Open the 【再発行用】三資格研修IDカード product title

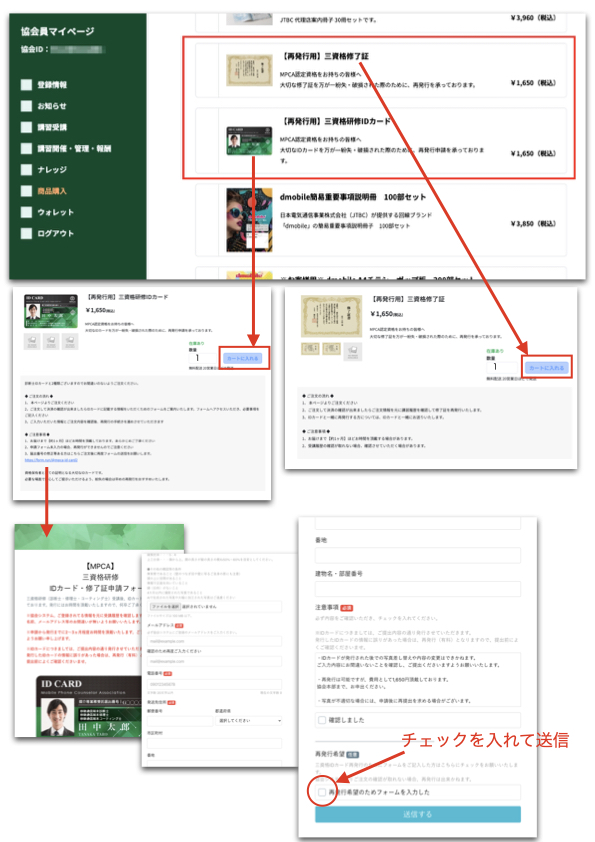click(x=336, y=121)
